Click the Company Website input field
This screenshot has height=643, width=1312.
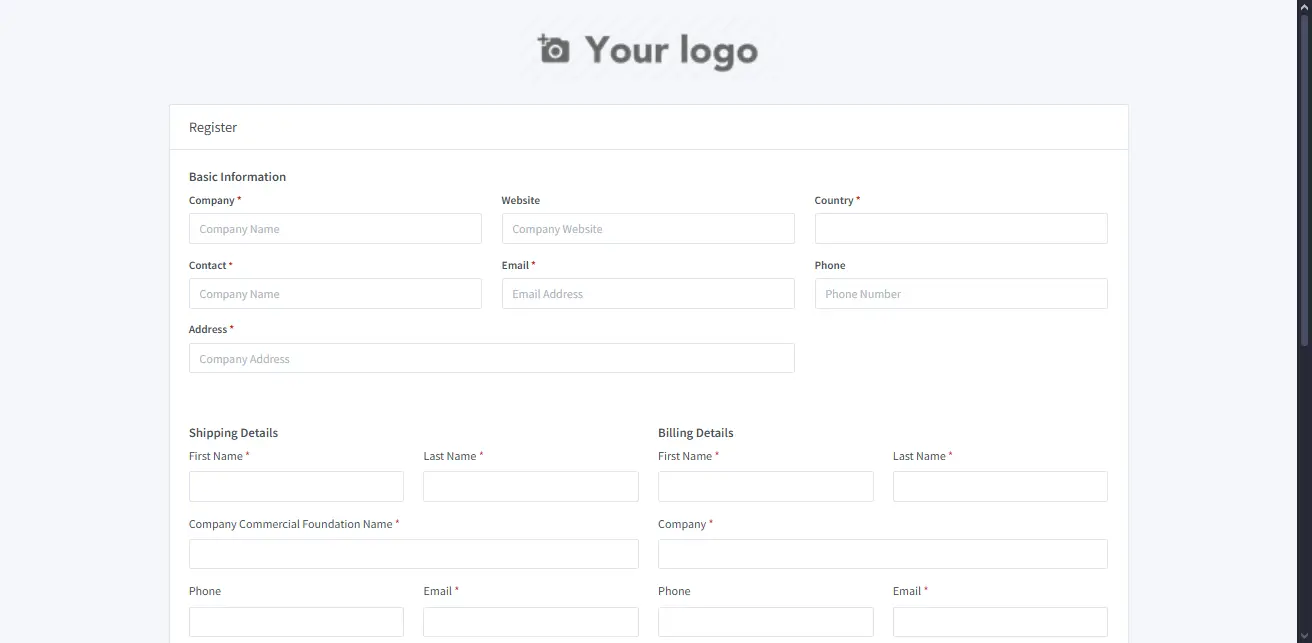tap(648, 228)
